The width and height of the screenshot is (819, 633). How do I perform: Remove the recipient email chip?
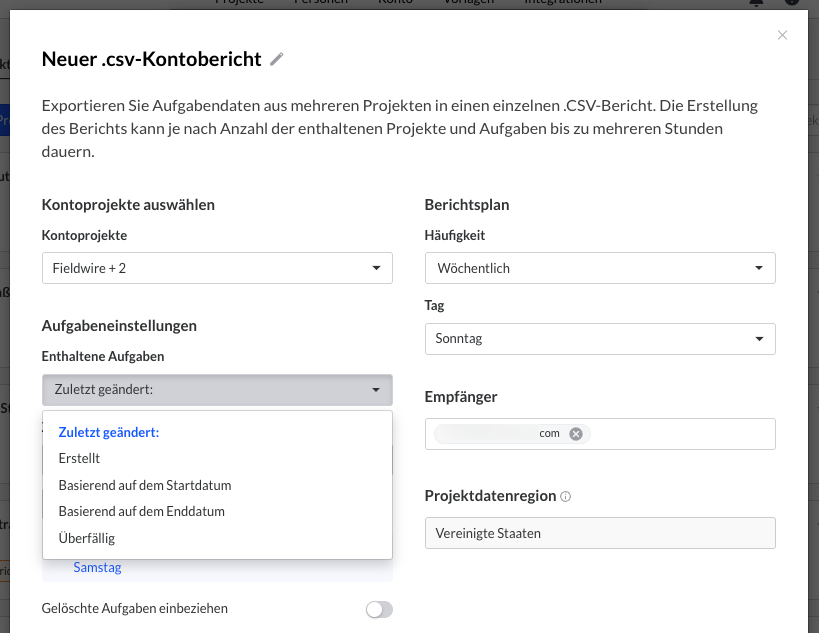(576, 434)
